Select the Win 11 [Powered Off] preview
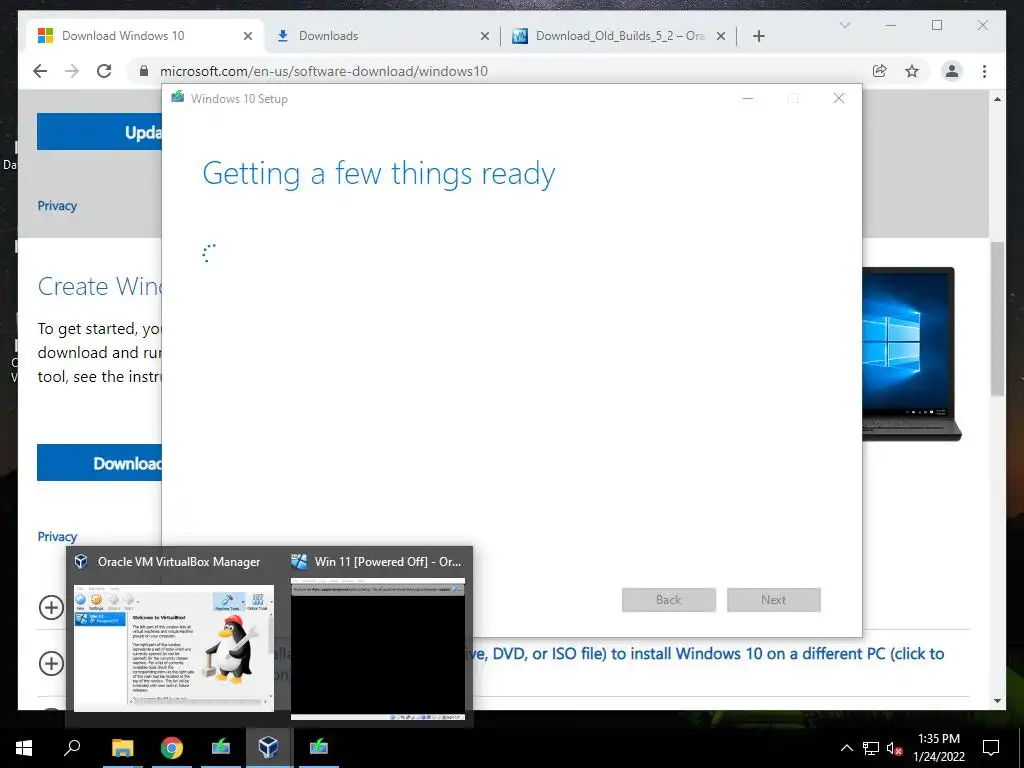This screenshot has height=768, width=1024. click(x=377, y=637)
